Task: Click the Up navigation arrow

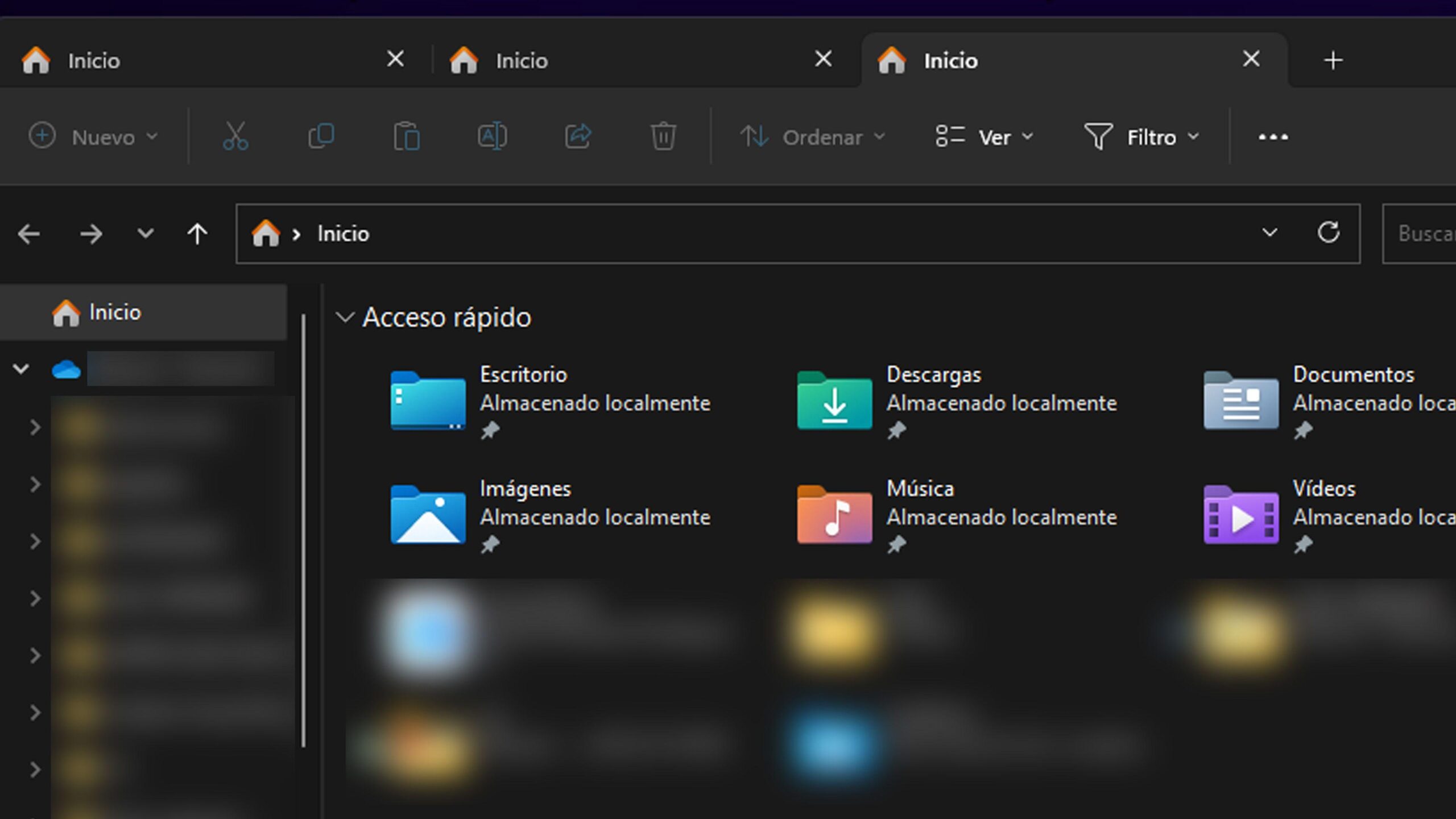Action: click(x=197, y=233)
